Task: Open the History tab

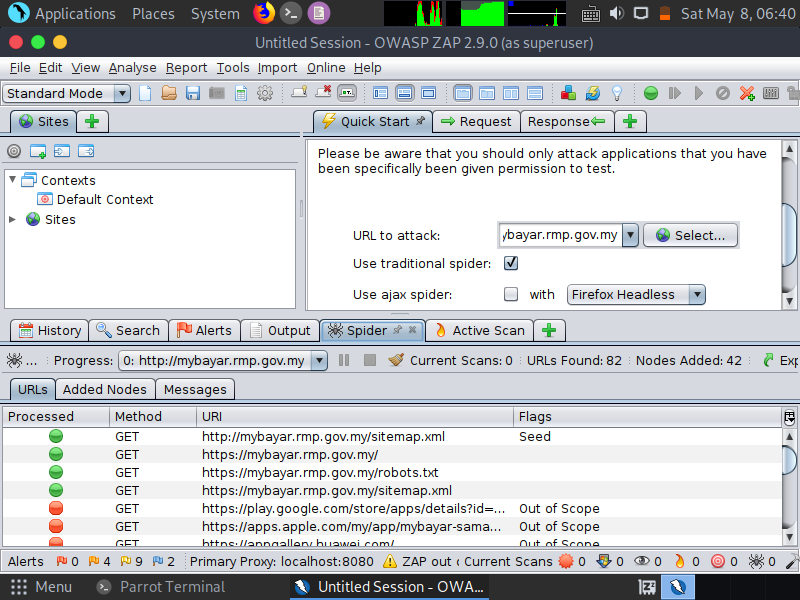Action: point(49,331)
